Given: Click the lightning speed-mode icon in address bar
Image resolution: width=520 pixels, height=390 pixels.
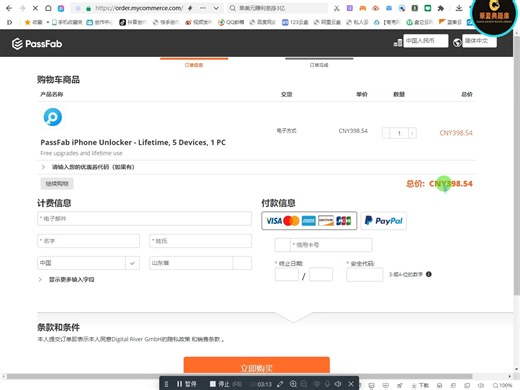Looking at the screenshot, I should coord(190,8).
